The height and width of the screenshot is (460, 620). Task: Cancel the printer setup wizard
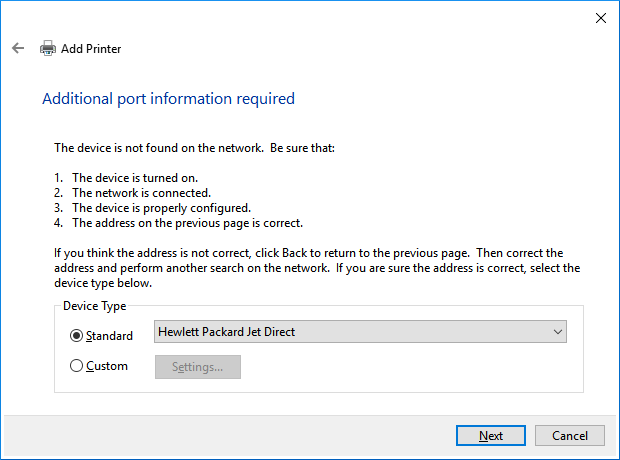[x=569, y=435]
